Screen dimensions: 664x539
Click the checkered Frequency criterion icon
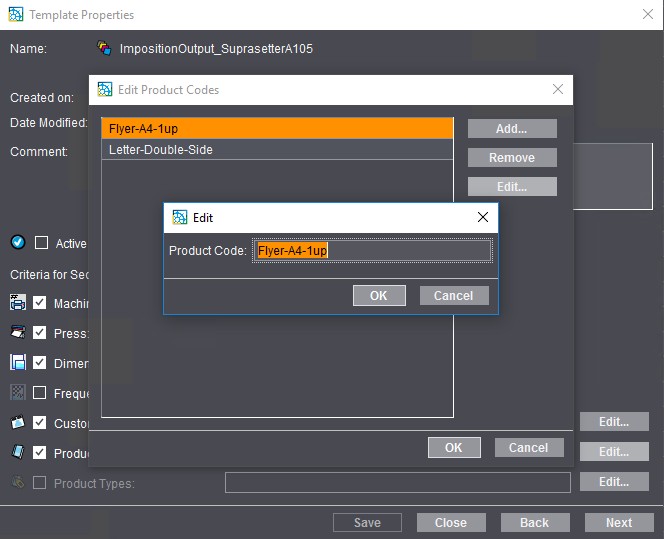pos(18,393)
